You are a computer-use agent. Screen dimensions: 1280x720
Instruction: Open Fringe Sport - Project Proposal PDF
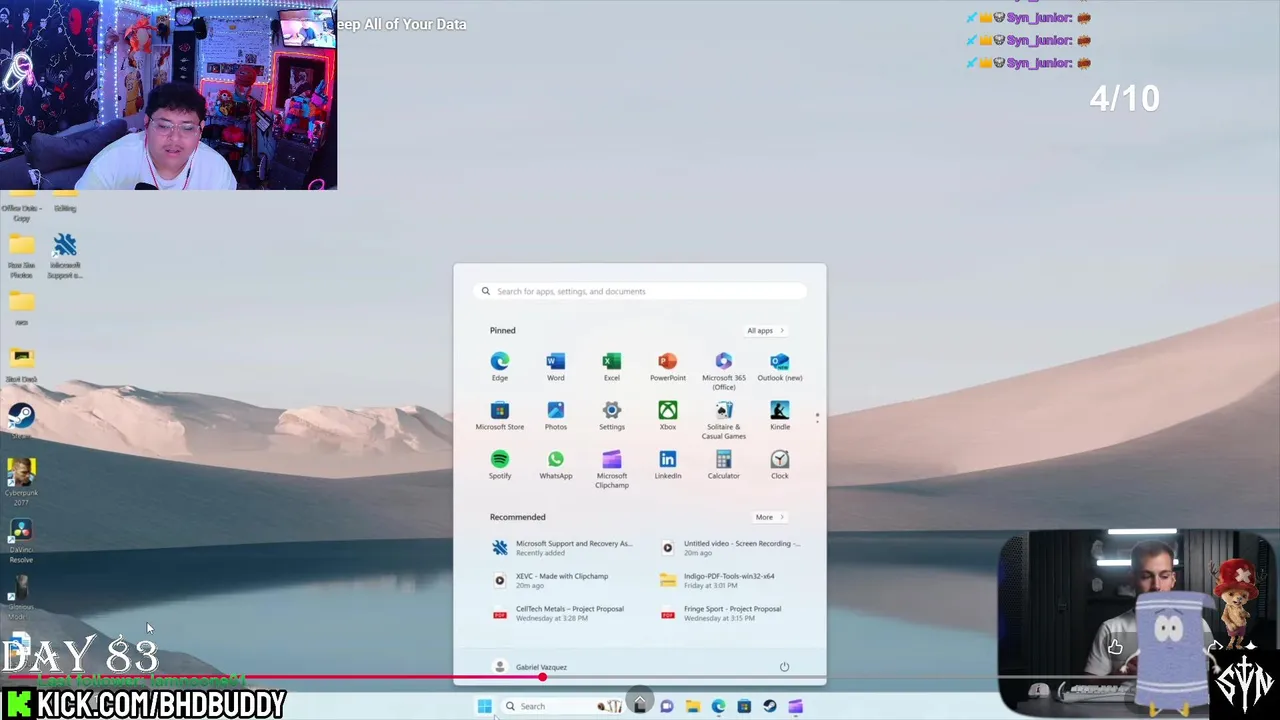point(721,613)
